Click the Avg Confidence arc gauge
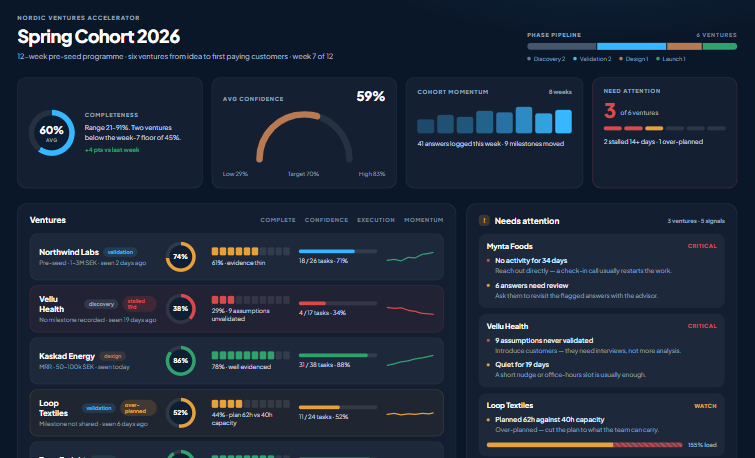The width and height of the screenshot is (755, 458). (304, 137)
